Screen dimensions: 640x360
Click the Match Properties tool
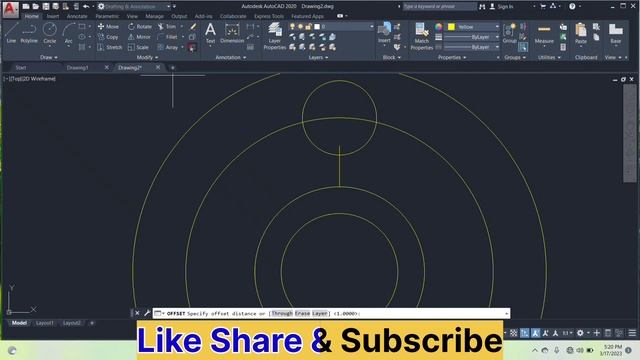pyautogui.click(x=422, y=36)
